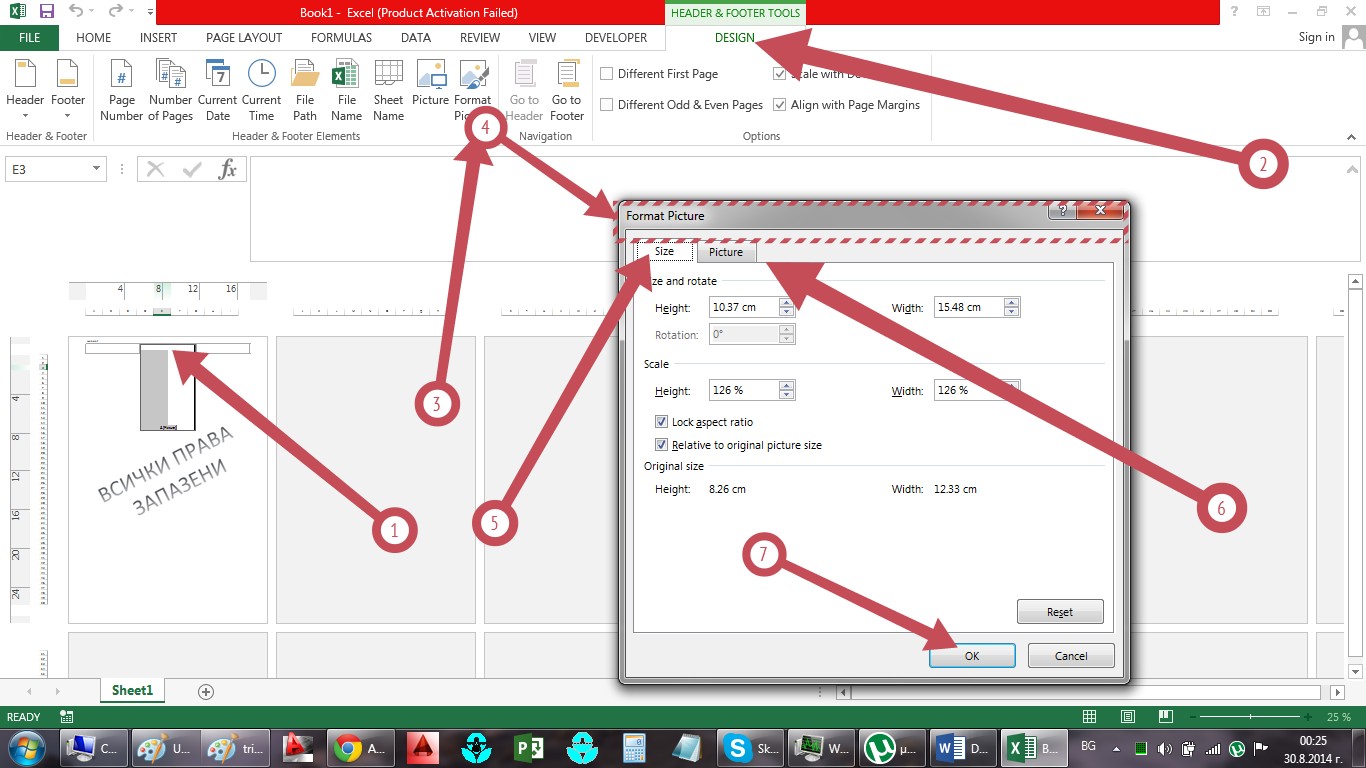This screenshot has width=1366, height=768.
Task: Click the formula bar Enter checkmark icon
Action: pyautogui.click(x=192, y=169)
